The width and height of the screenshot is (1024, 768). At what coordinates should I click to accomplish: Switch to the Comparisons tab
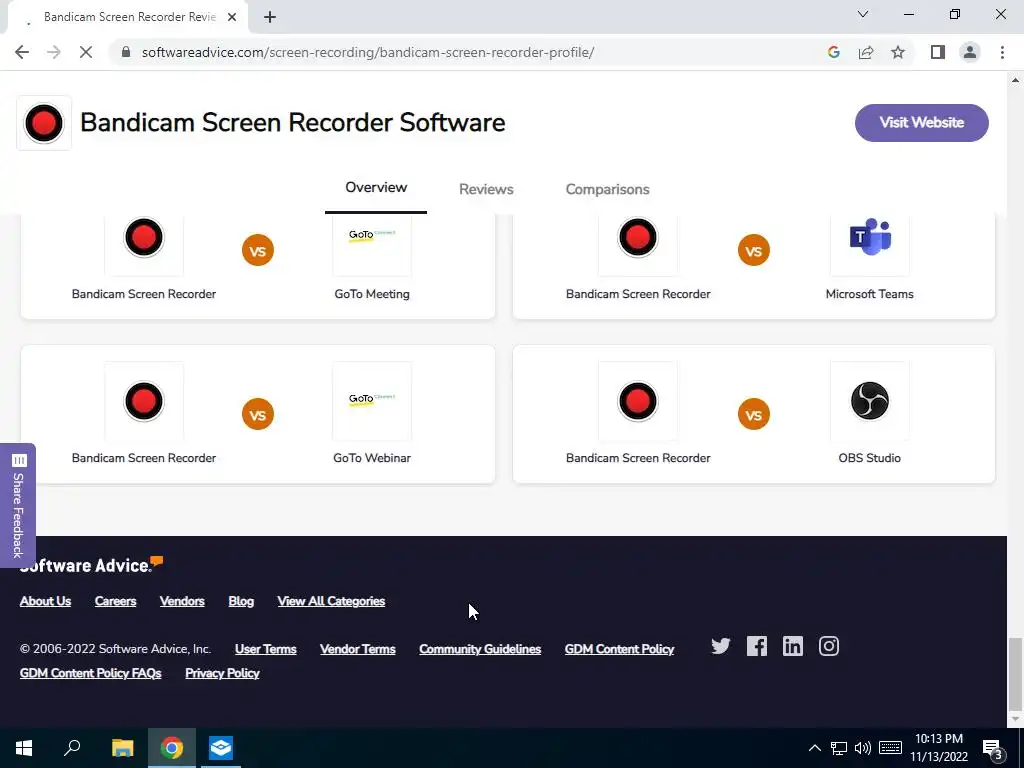607,189
